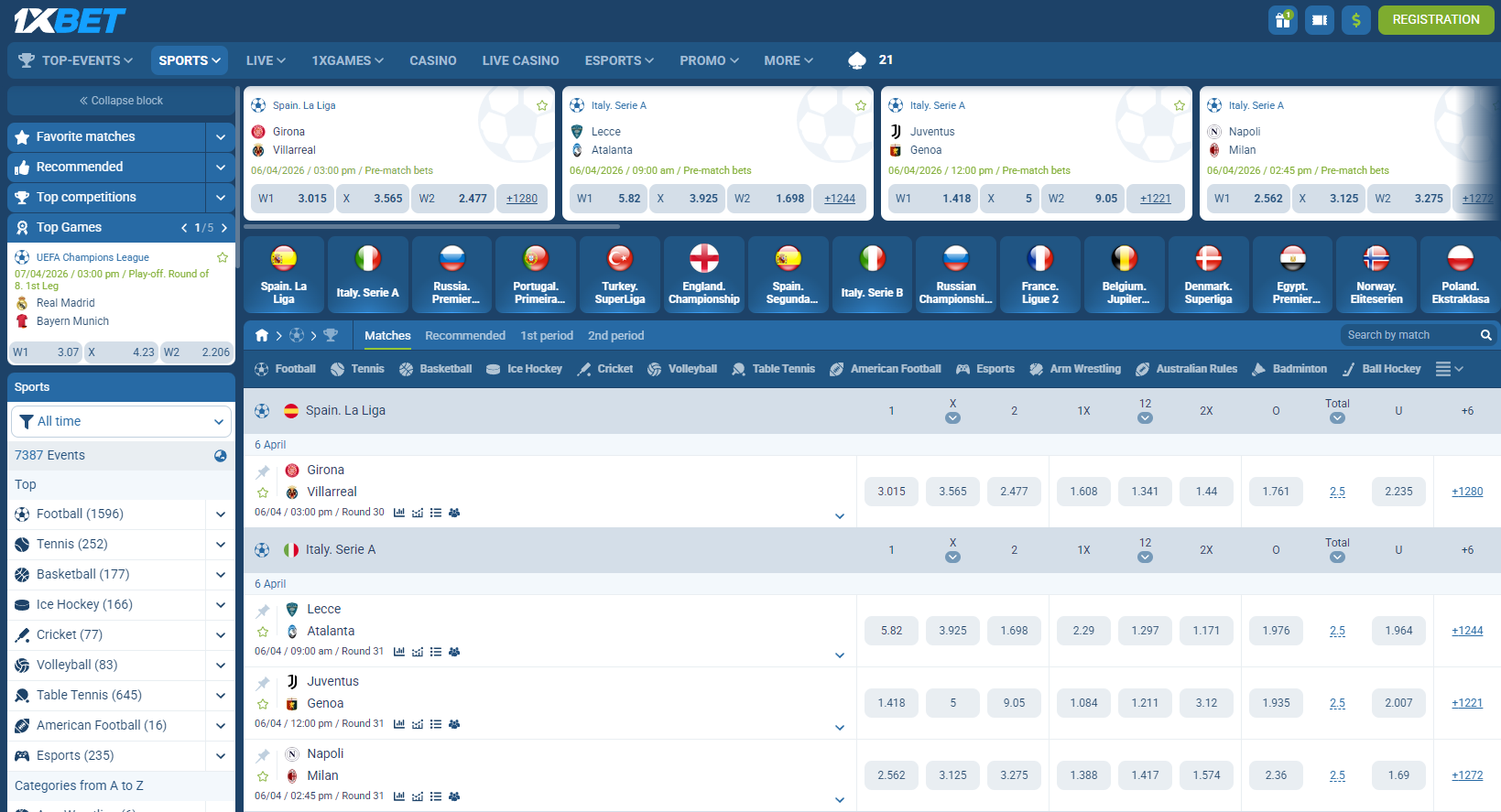Click the home icon in breadcrumb bar
The image size is (1501, 812).
point(262,336)
